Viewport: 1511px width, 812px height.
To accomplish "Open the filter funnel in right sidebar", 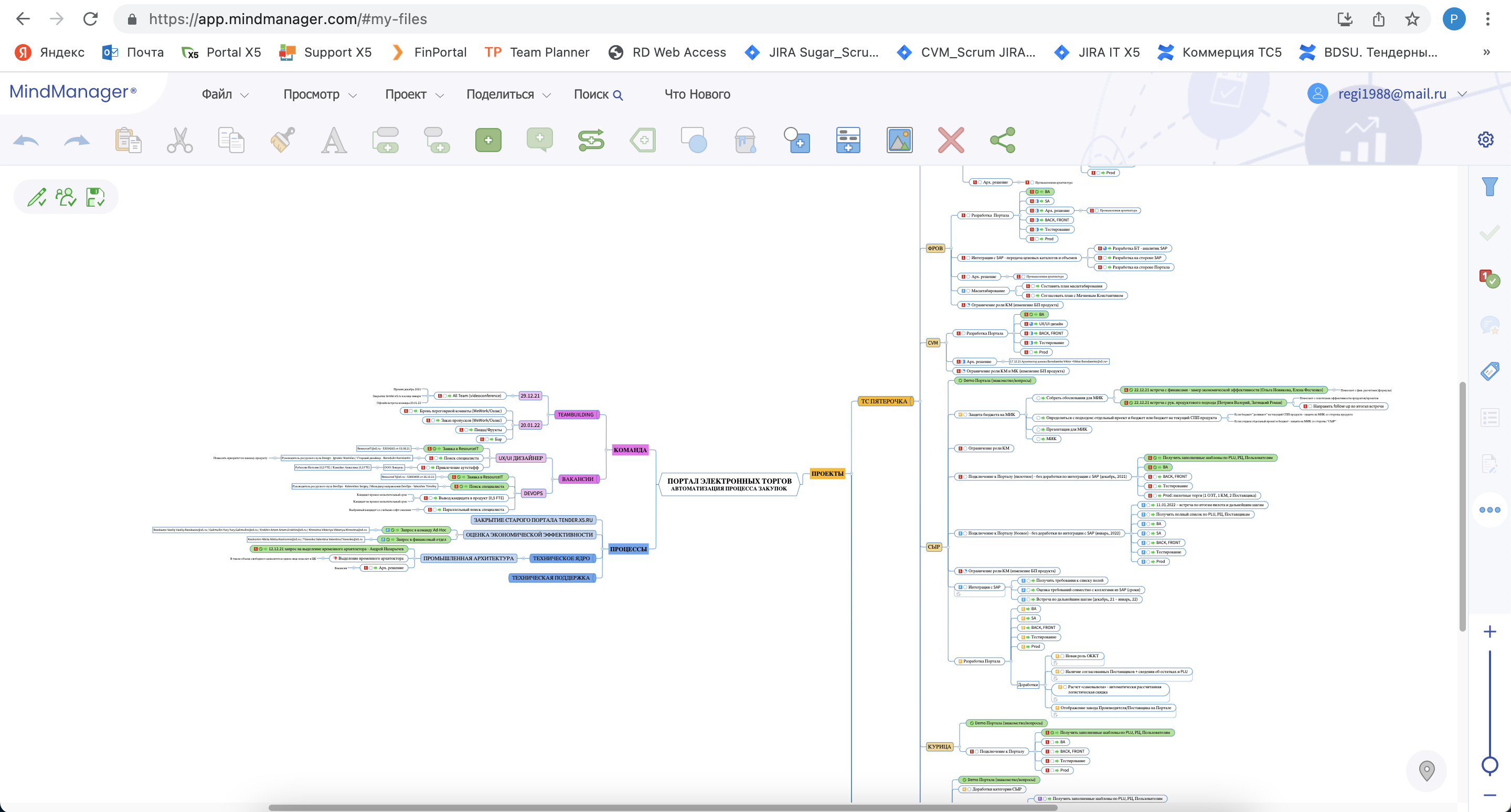I will click(1489, 187).
